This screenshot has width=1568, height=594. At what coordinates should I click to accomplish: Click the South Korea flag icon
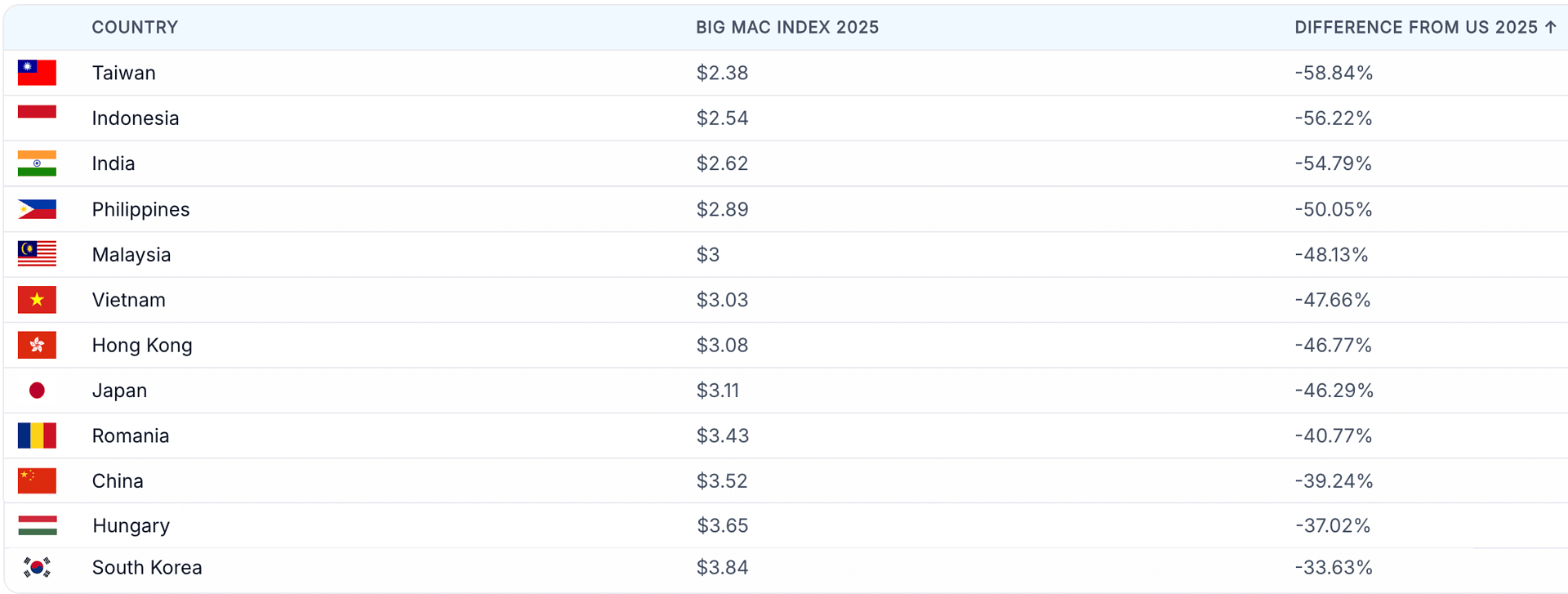[37, 567]
